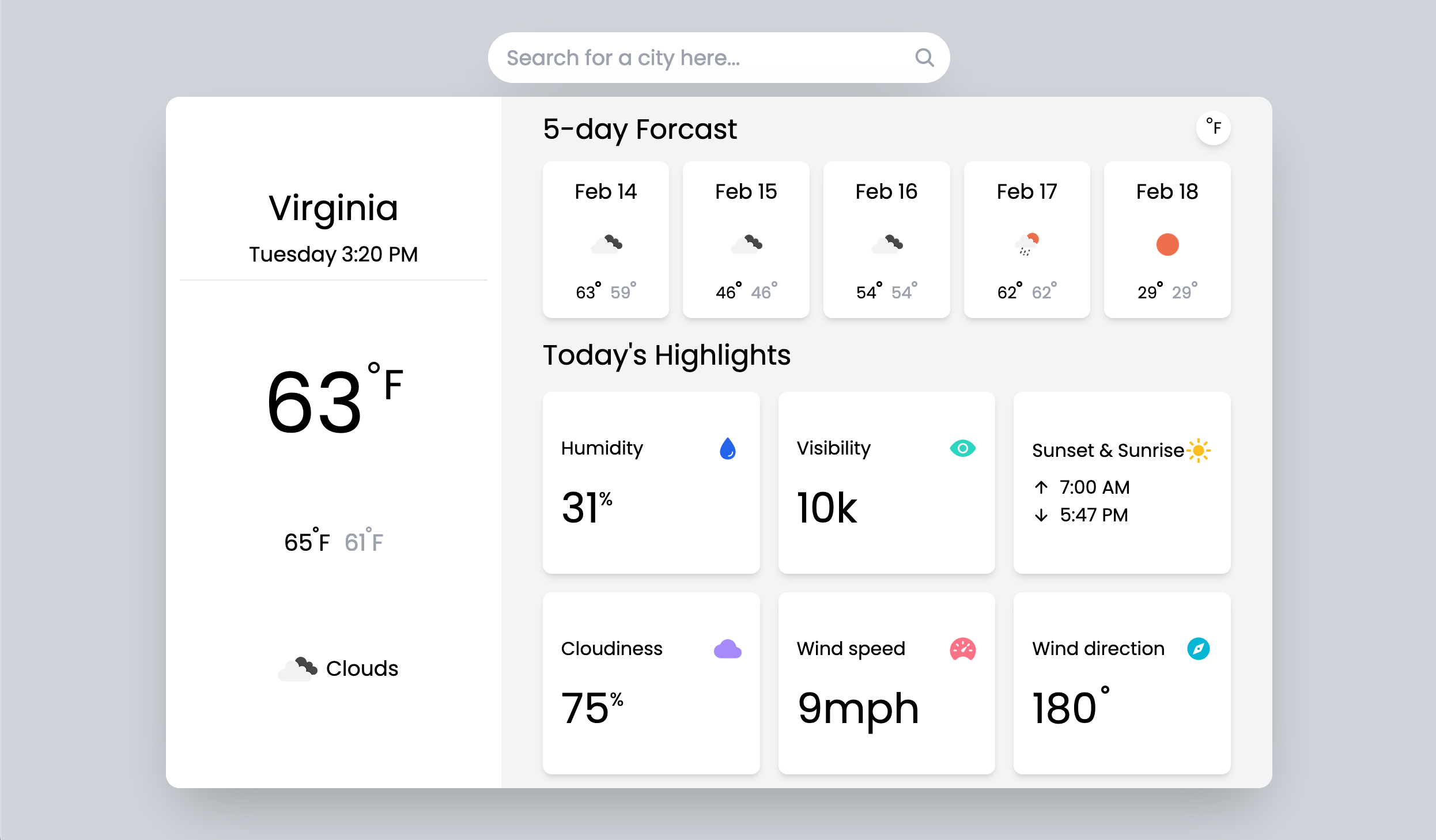Click the search magnifier icon
Screen dimensions: 1436x840
[x=924, y=58]
